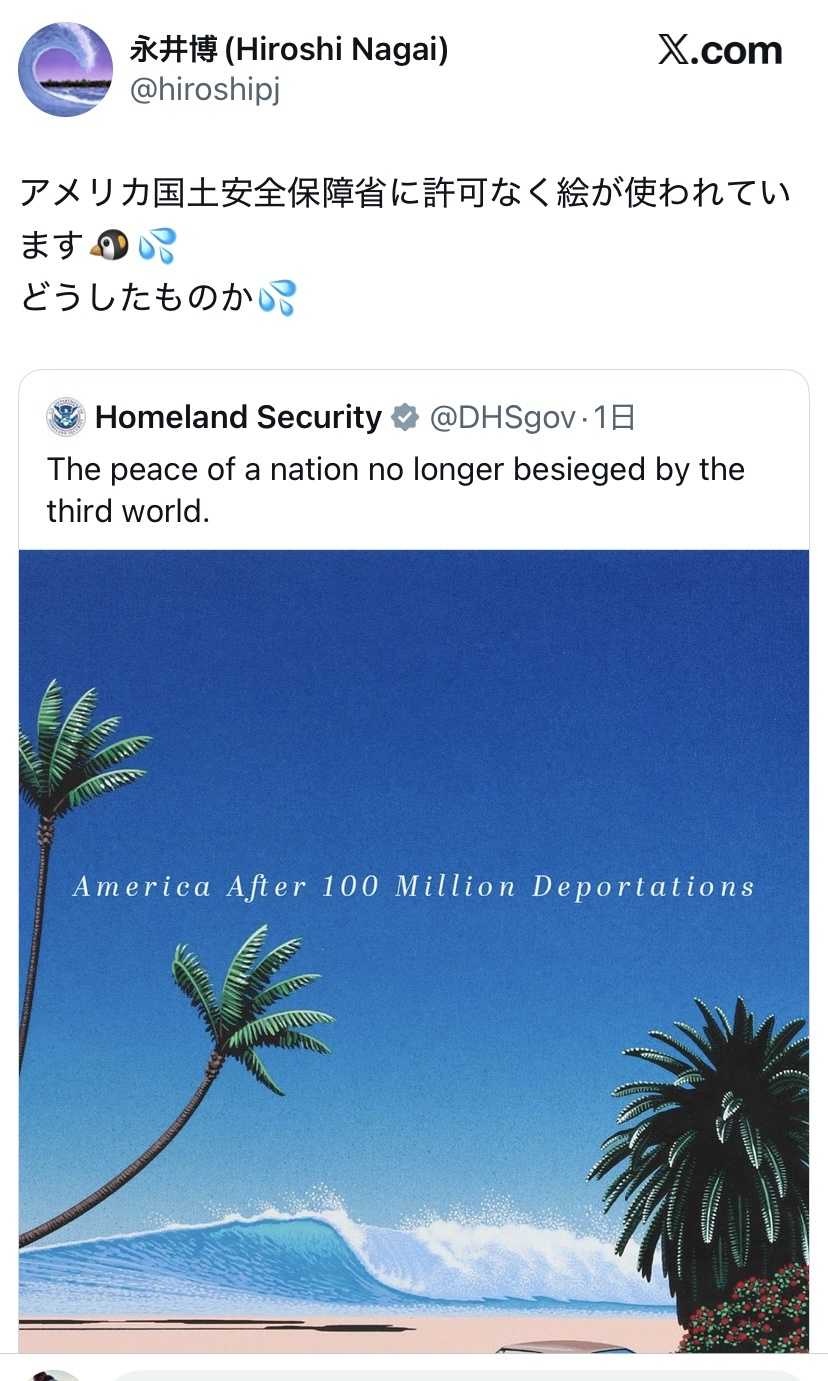828x1381 pixels.
Task: Tap the X.com logo
Action: tap(720, 50)
